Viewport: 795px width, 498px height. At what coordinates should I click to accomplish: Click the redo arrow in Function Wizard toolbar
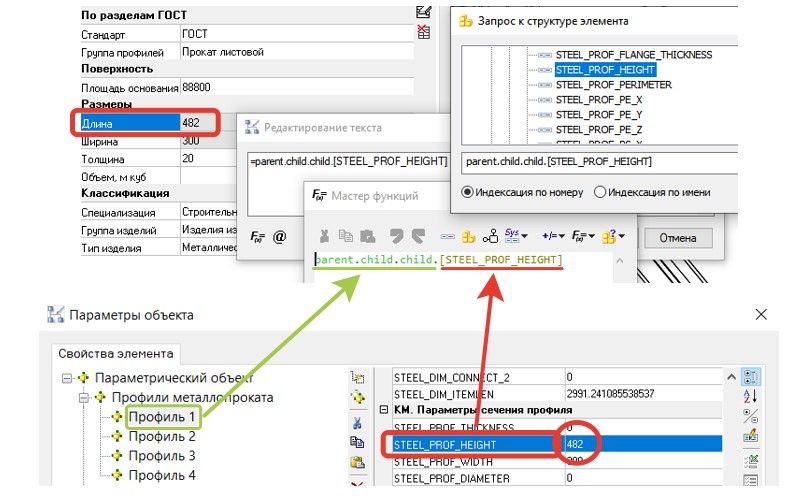(418, 237)
